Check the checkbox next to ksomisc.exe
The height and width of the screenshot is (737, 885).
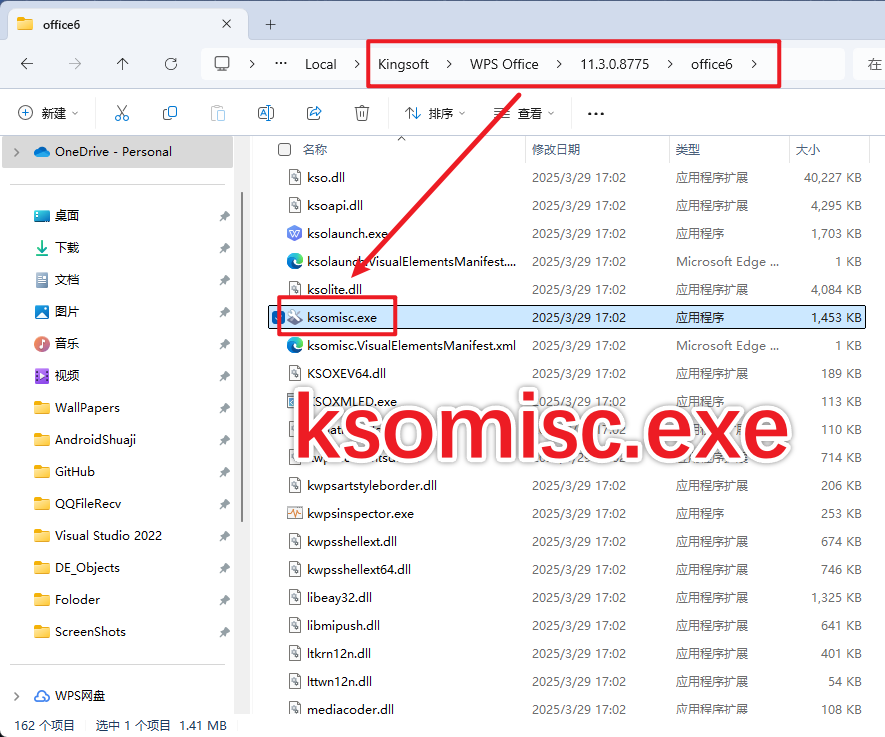(x=278, y=317)
